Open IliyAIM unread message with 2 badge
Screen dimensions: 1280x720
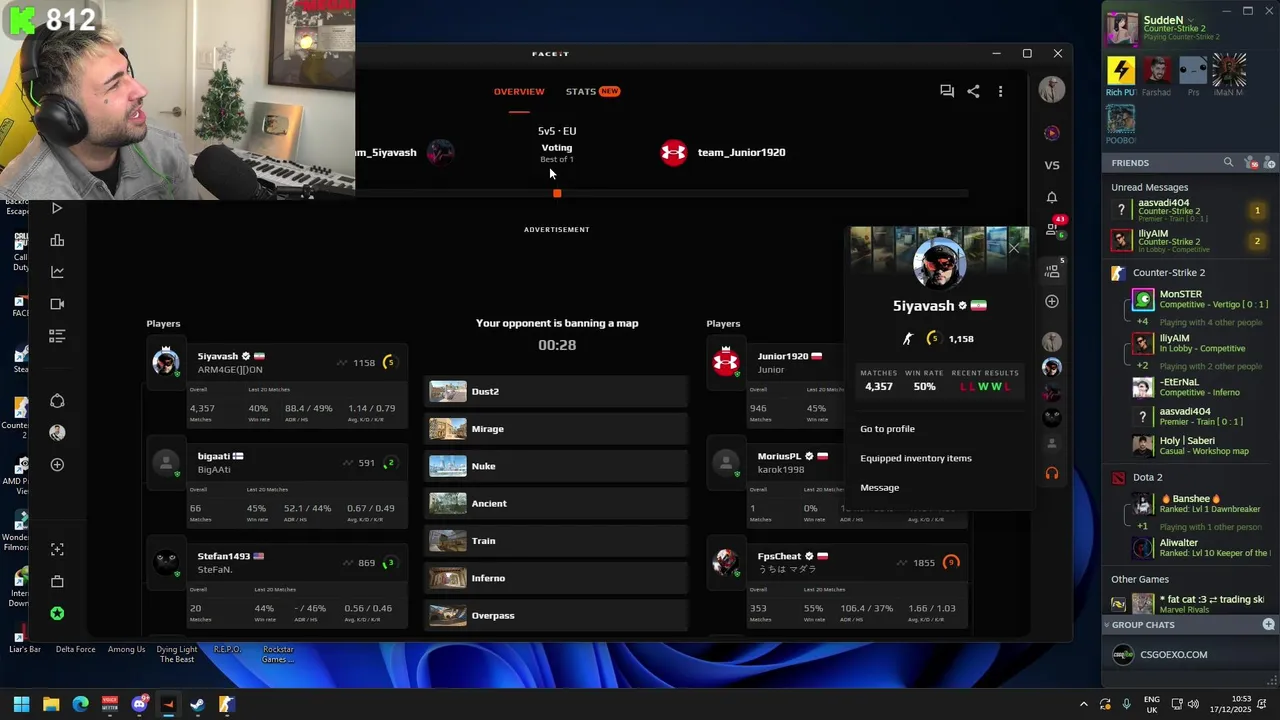1190,240
